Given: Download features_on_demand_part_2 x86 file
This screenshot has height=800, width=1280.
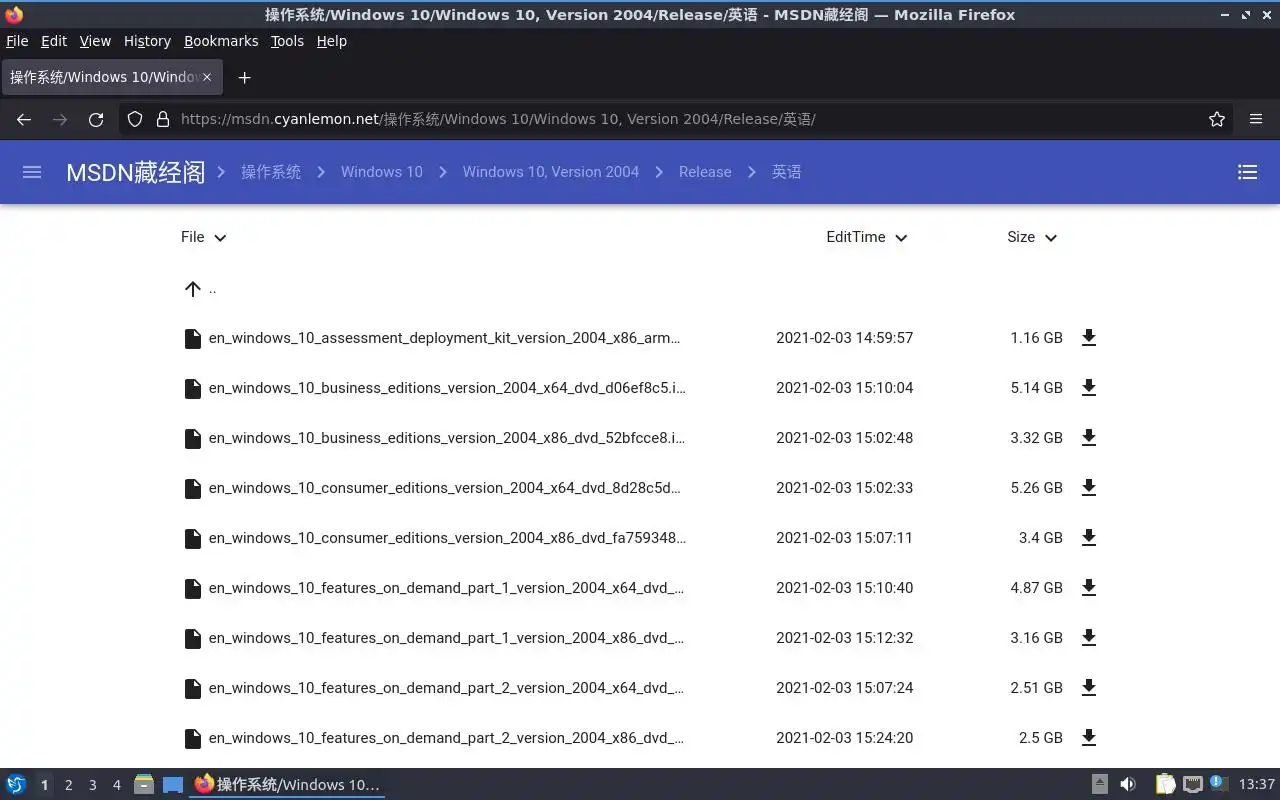Looking at the screenshot, I should [1089, 738].
